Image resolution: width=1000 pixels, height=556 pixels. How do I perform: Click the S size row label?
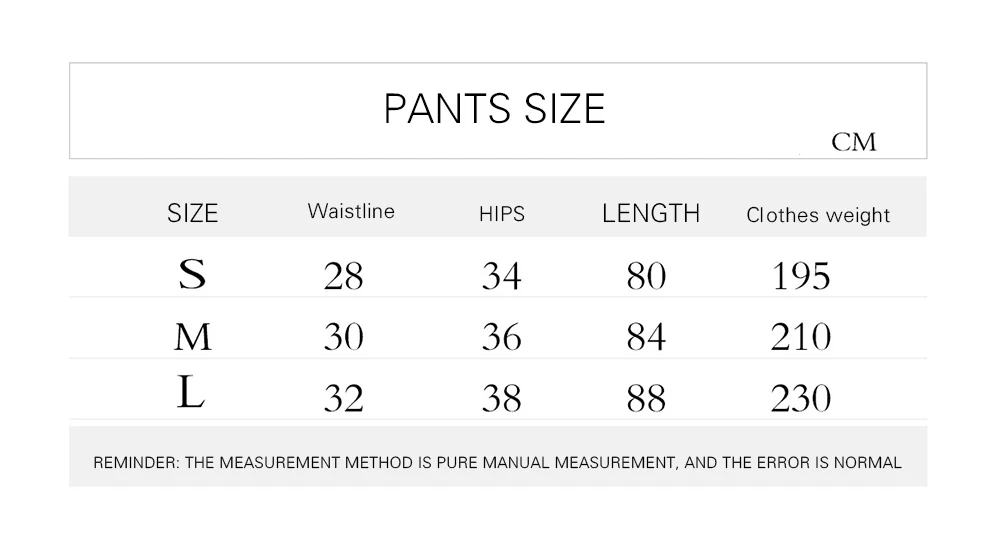[192, 274]
